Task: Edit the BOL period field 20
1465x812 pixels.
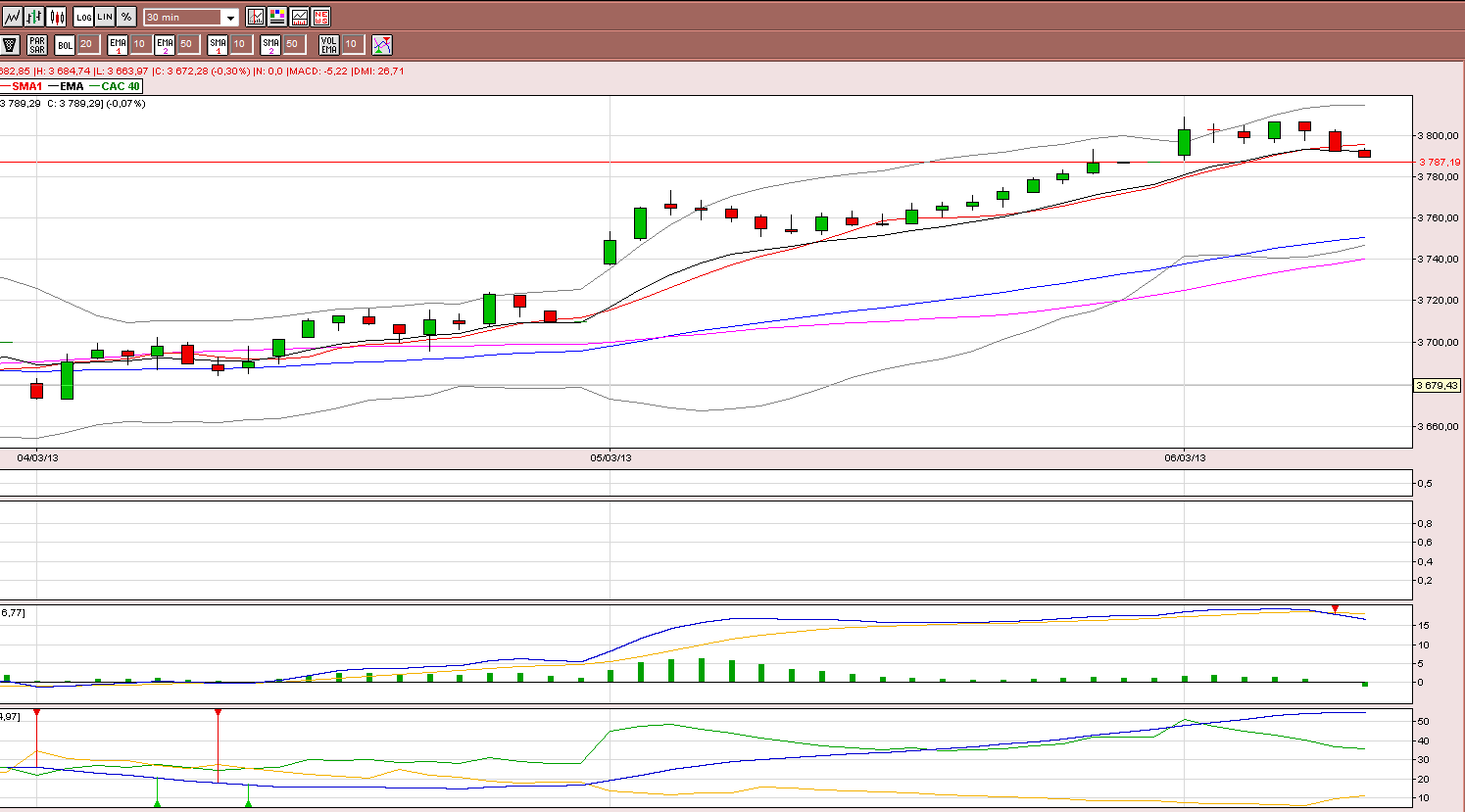Action: [x=87, y=44]
